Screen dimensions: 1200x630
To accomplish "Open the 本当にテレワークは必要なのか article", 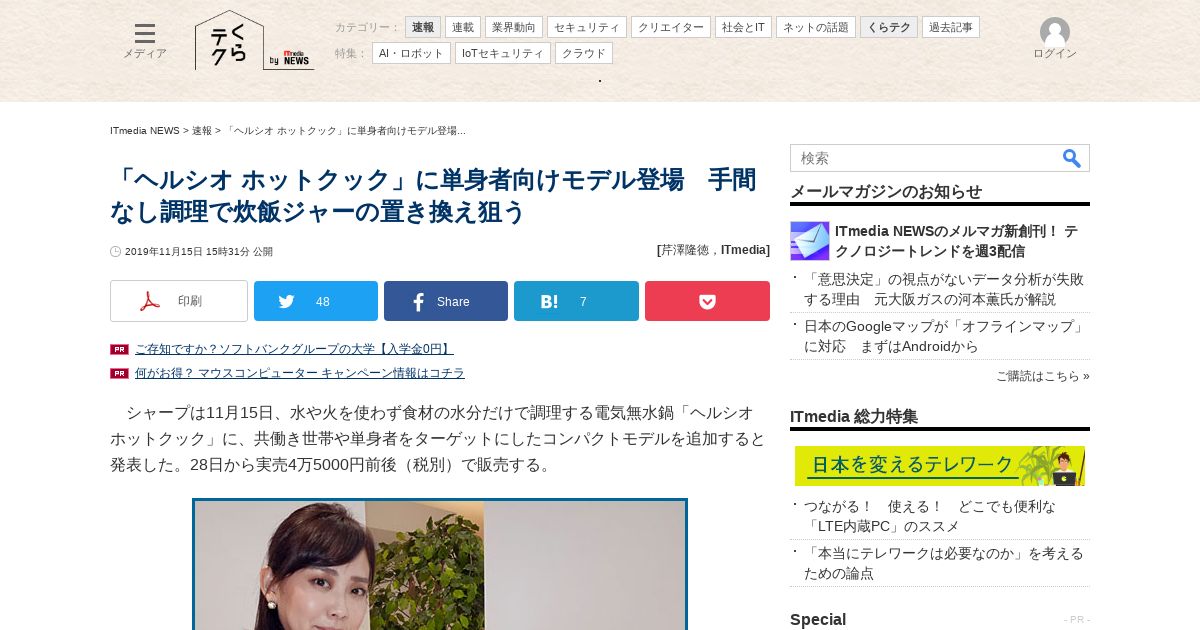I will click(x=944, y=563).
